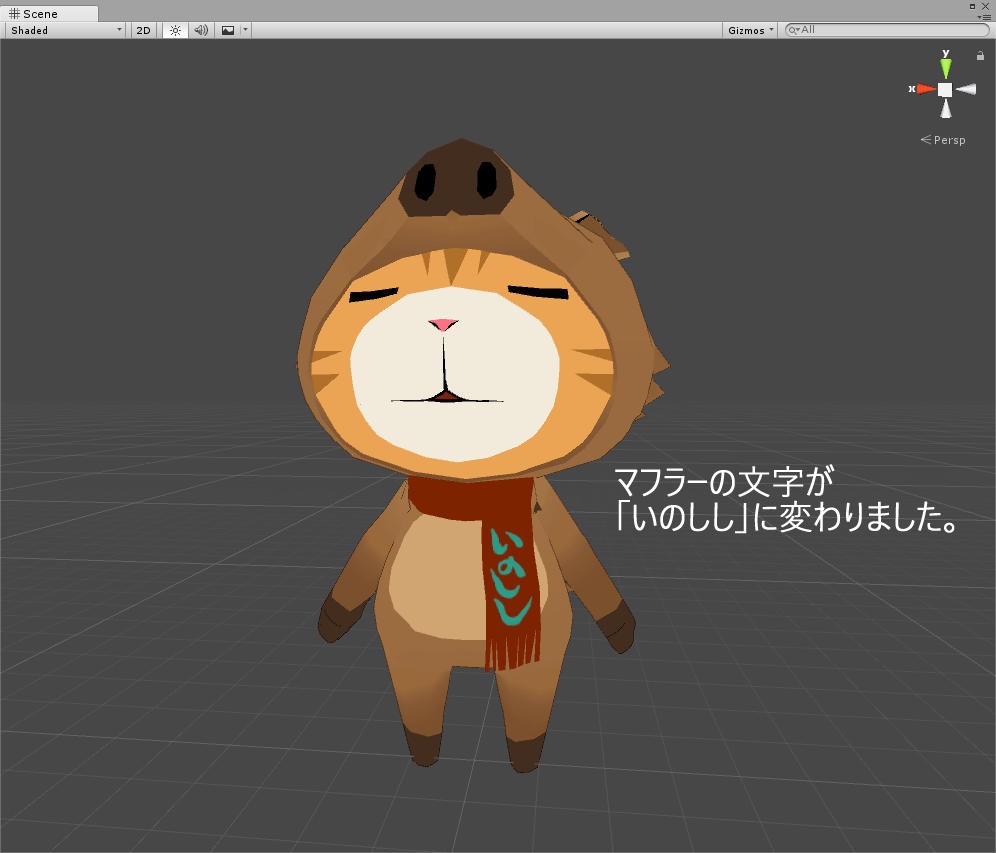Open the Shaded draw mode dropdown
Viewport: 996px width, 853px height.
click(x=60, y=30)
